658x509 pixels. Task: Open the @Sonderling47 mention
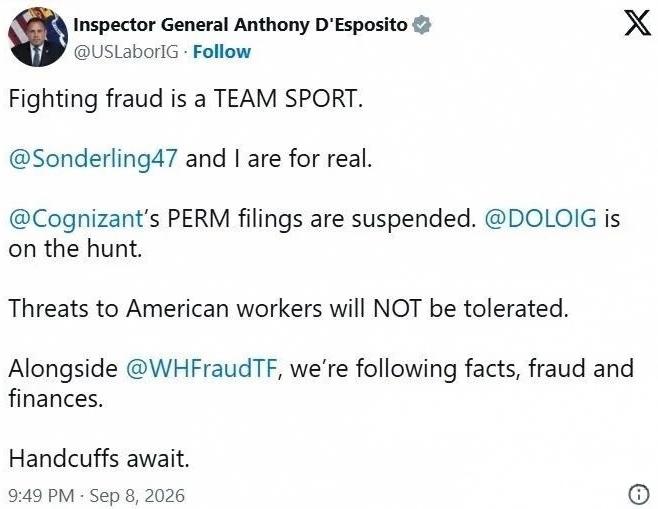(x=93, y=159)
